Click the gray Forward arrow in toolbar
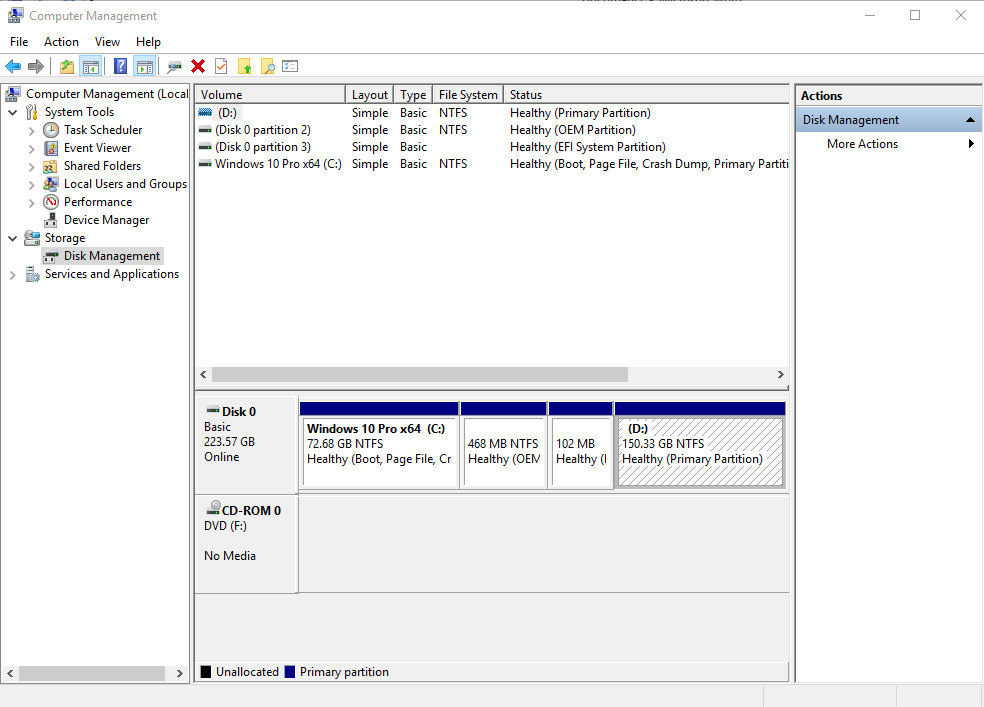 pos(36,66)
